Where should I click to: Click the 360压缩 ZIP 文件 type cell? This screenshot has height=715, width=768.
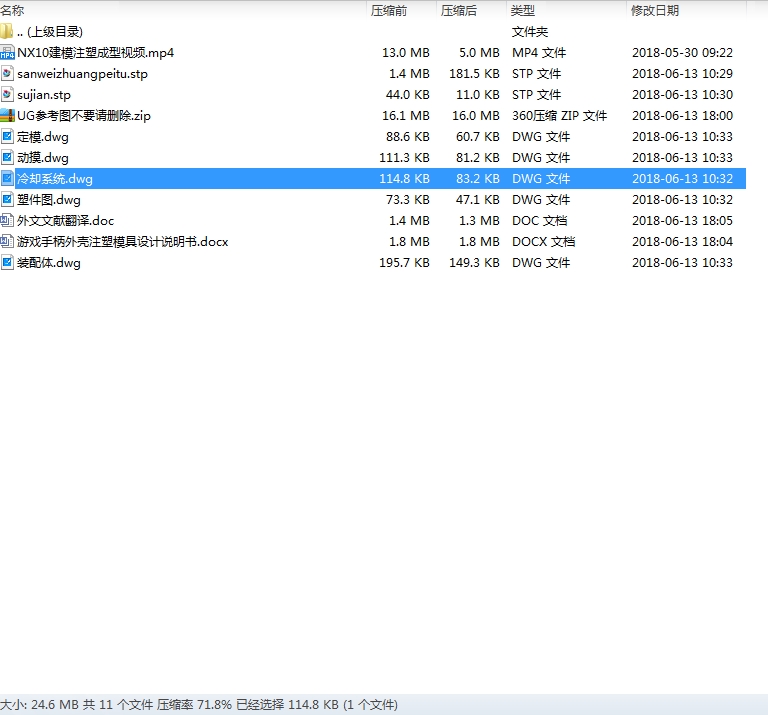point(559,116)
